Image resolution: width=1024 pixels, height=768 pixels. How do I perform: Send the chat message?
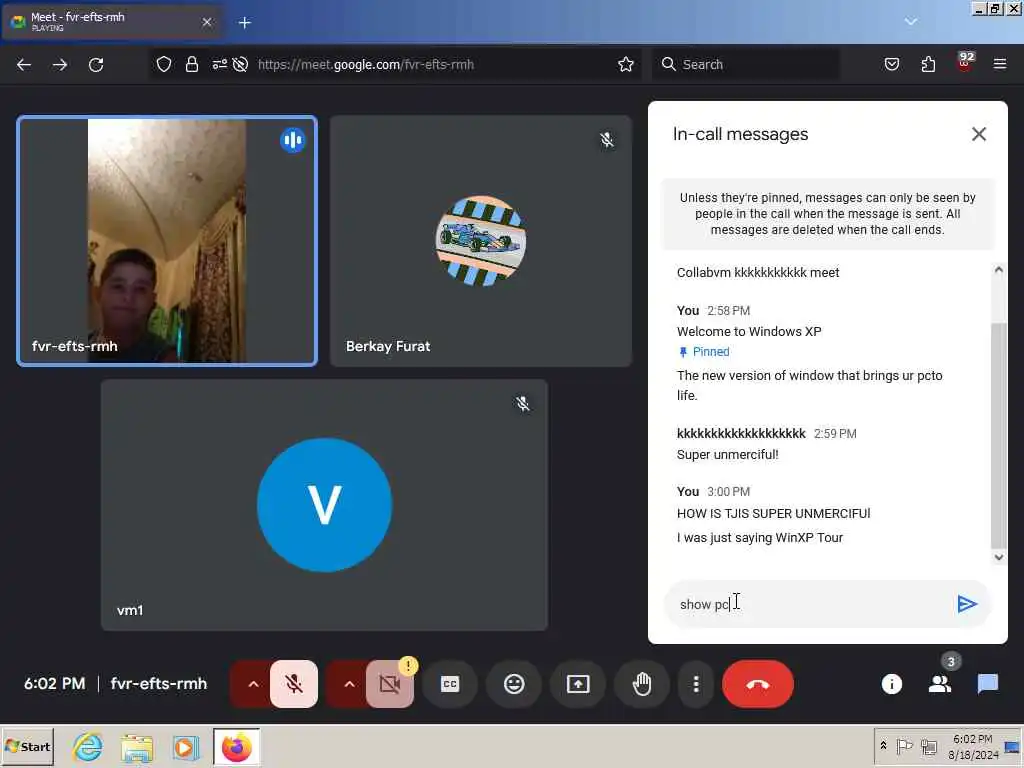coord(967,604)
